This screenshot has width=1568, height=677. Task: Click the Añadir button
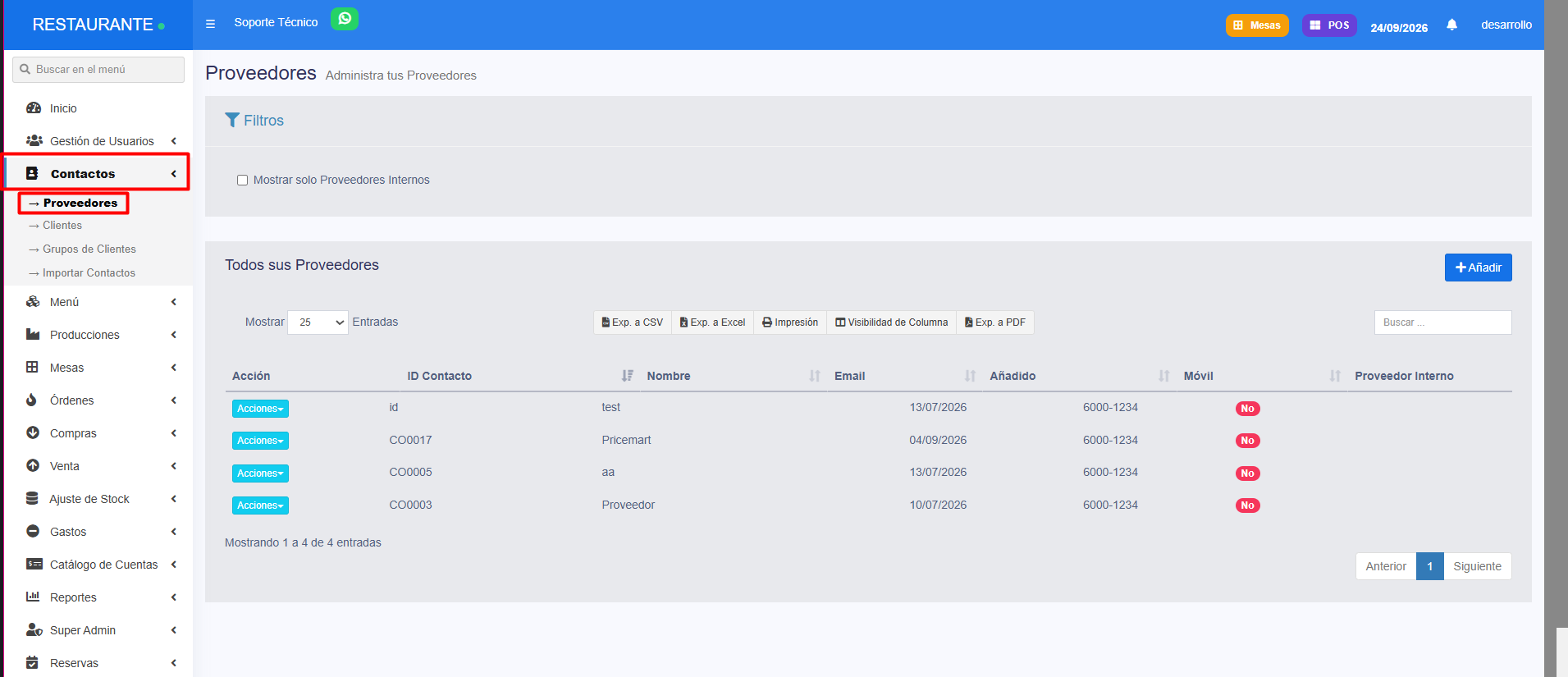(1478, 268)
